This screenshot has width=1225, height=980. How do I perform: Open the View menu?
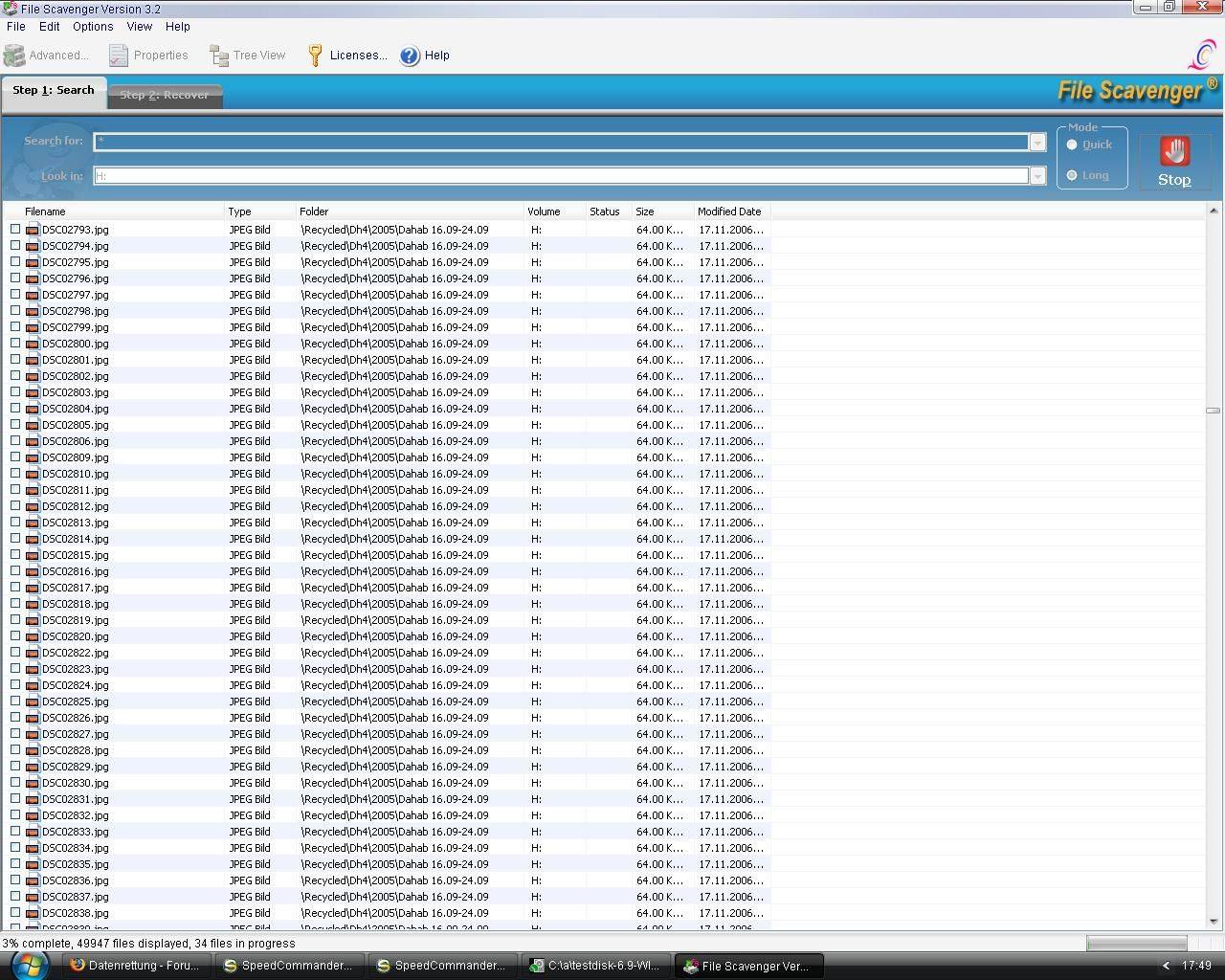(140, 27)
